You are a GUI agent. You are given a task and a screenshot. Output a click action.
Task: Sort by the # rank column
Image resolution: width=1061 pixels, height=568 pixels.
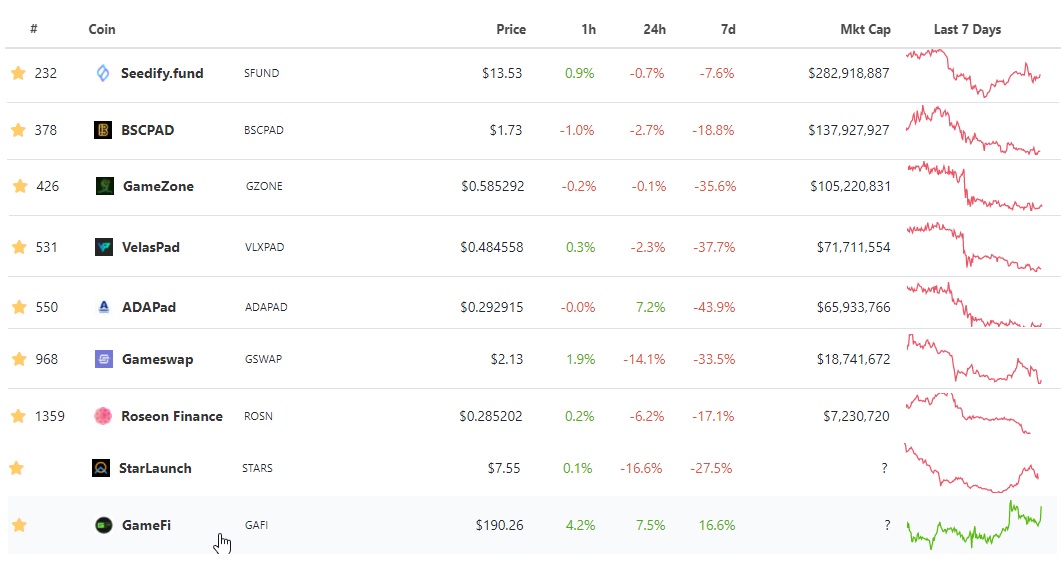click(34, 28)
